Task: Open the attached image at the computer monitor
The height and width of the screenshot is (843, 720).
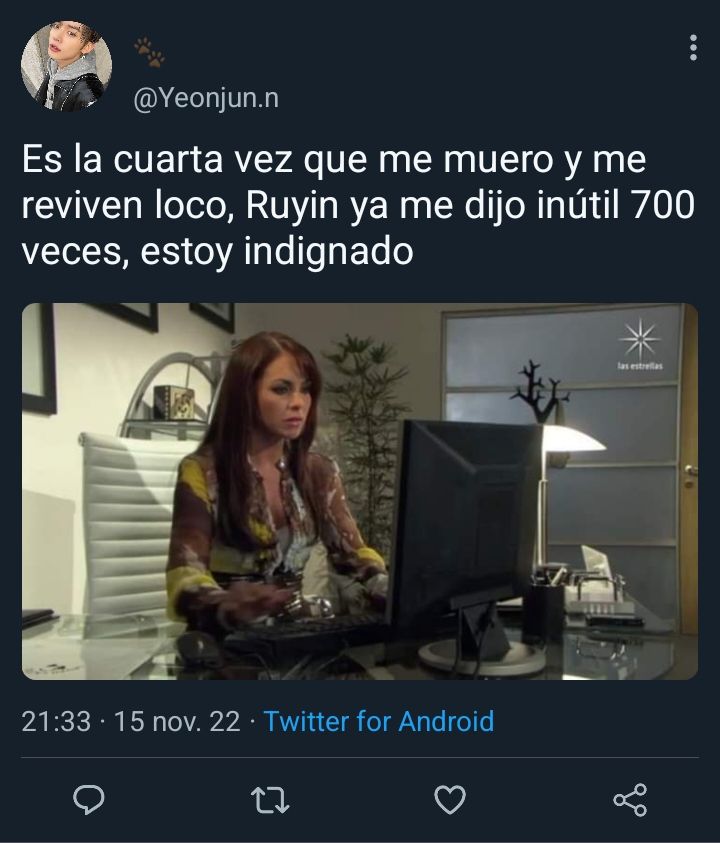Action: [x=466, y=530]
